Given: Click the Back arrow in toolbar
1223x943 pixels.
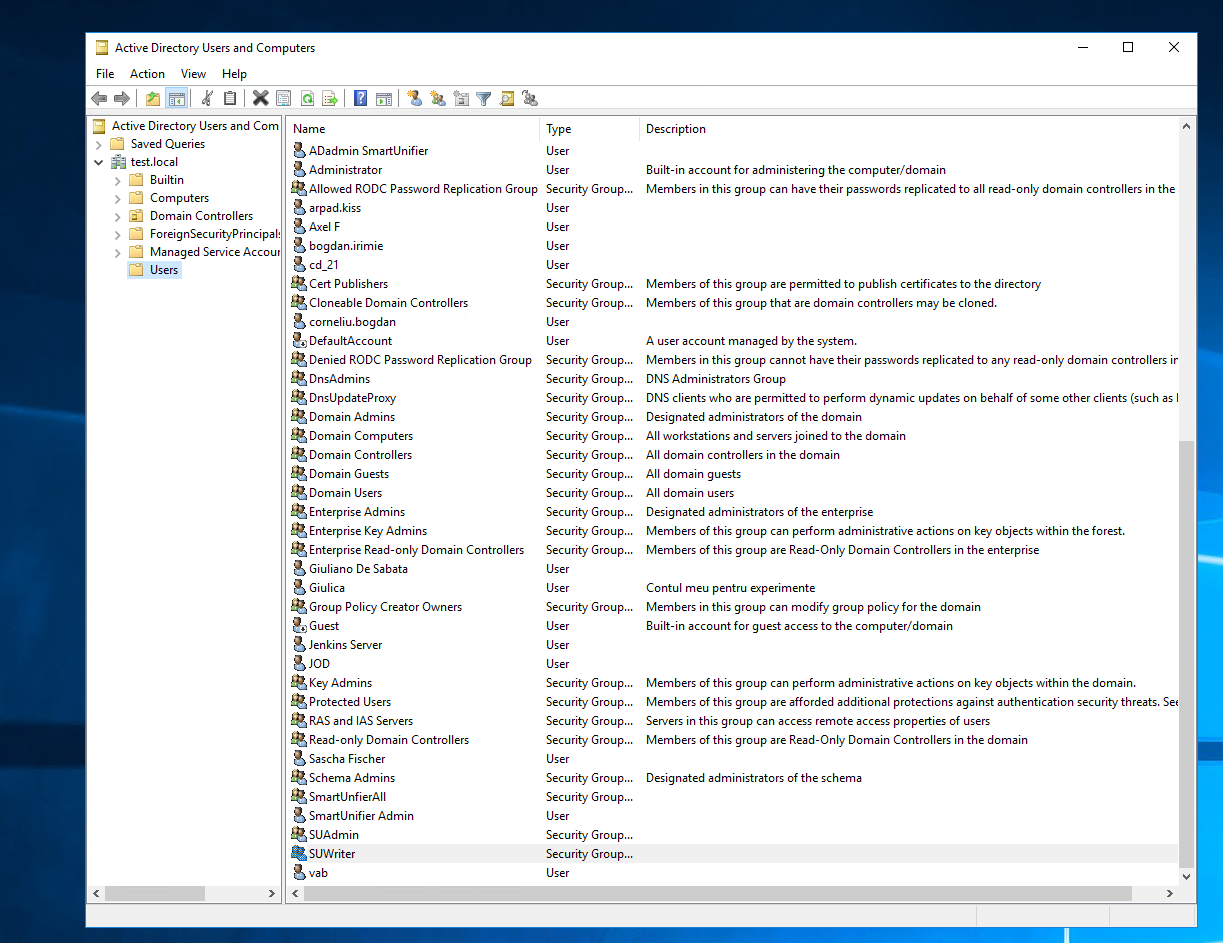Looking at the screenshot, I should tap(98, 98).
